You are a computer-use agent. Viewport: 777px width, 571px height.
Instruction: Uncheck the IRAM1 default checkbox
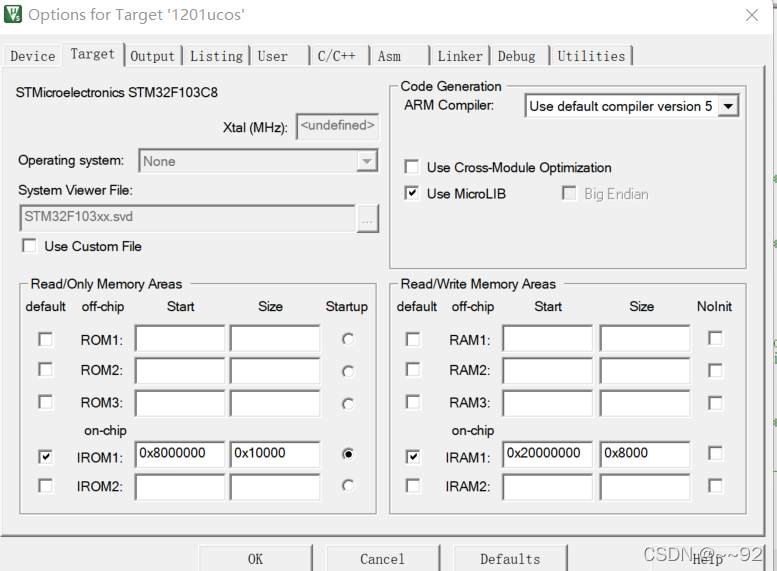pyautogui.click(x=413, y=457)
